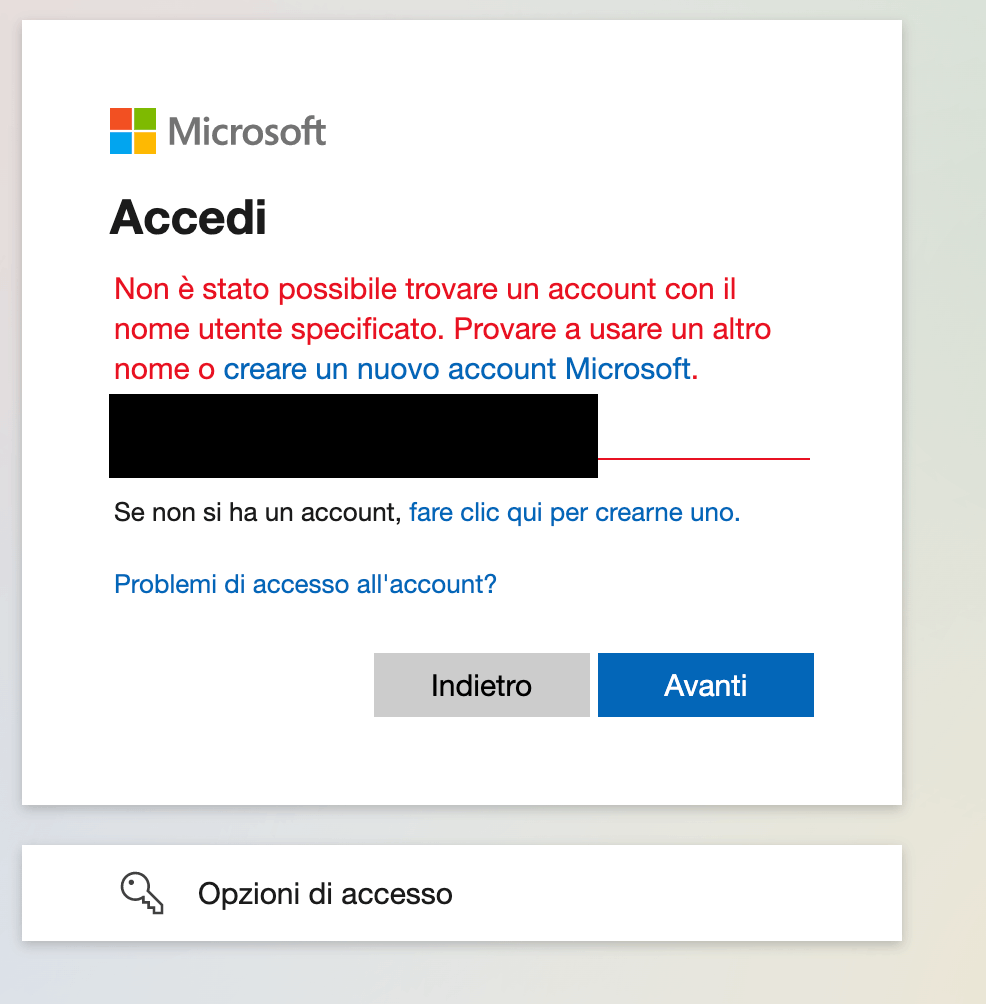Open the 'creare un nuovo account Microsoft' link
The image size is (986, 1004).
click(458, 369)
